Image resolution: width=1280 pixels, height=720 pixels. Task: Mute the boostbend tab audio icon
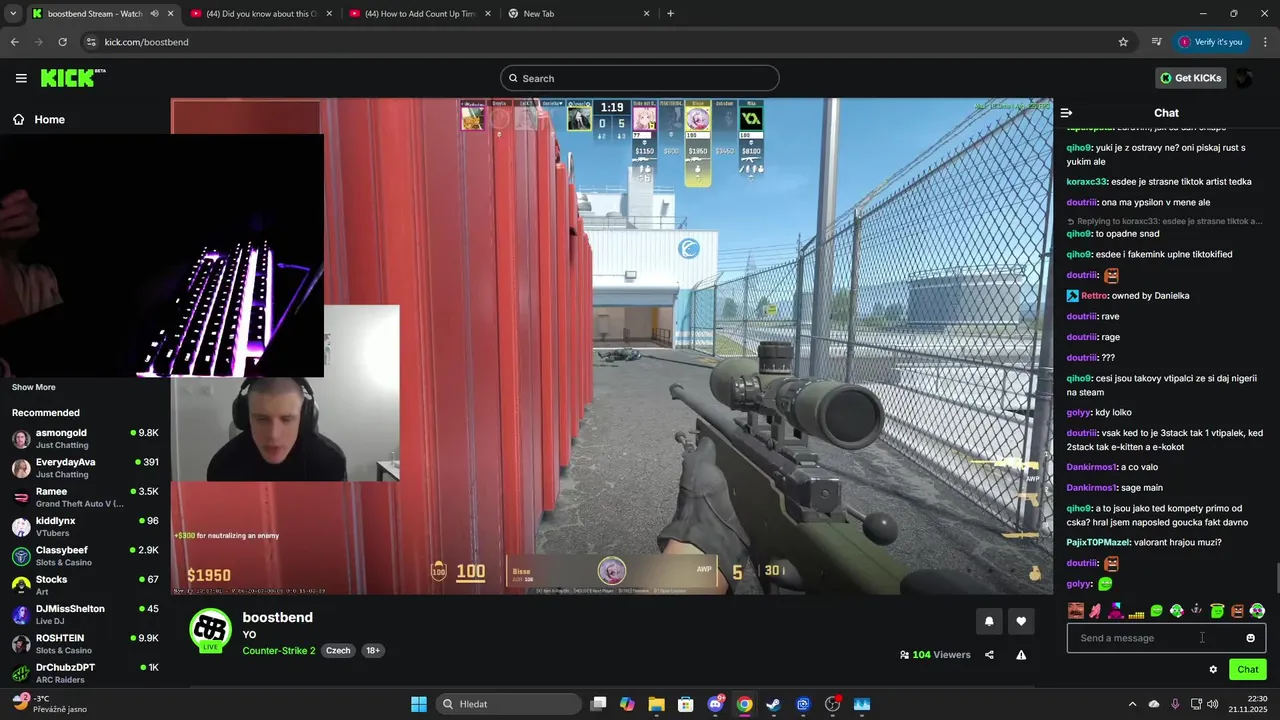tap(154, 14)
